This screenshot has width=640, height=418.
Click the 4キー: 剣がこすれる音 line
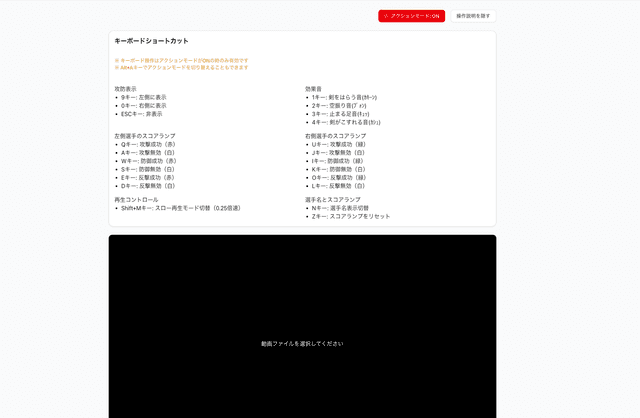pos(346,122)
